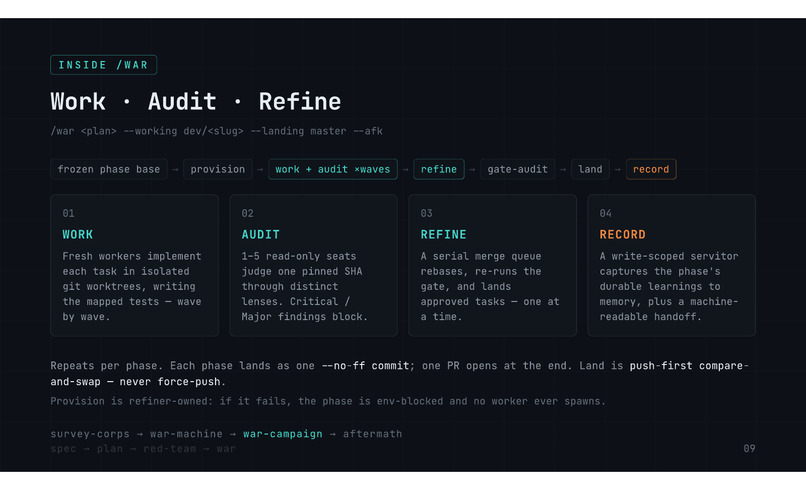The image size is (806, 490).
Task: Click the slide number 09
Action: click(x=749, y=448)
